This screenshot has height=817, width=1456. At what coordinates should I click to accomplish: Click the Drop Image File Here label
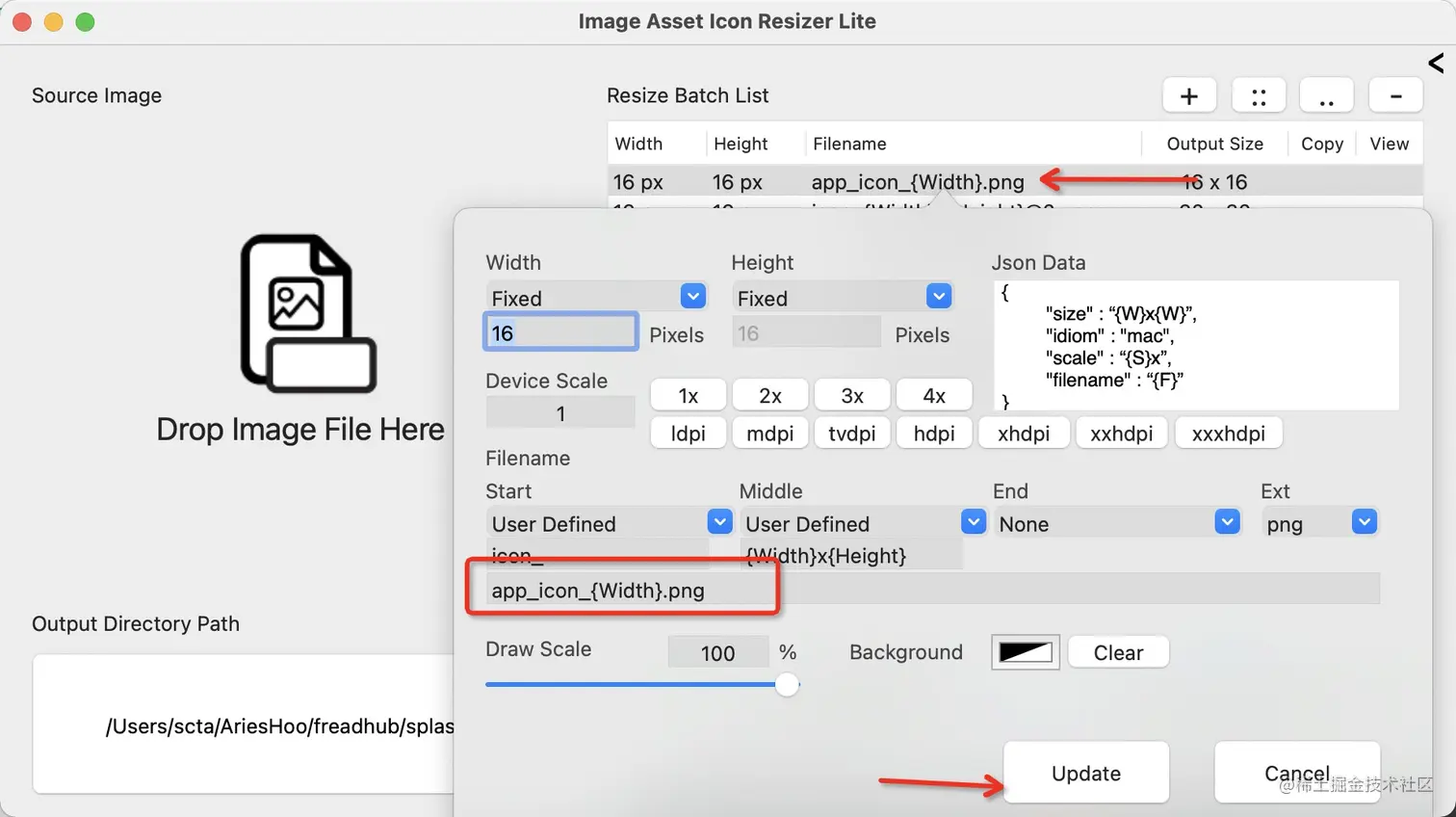pyautogui.click(x=300, y=429)
